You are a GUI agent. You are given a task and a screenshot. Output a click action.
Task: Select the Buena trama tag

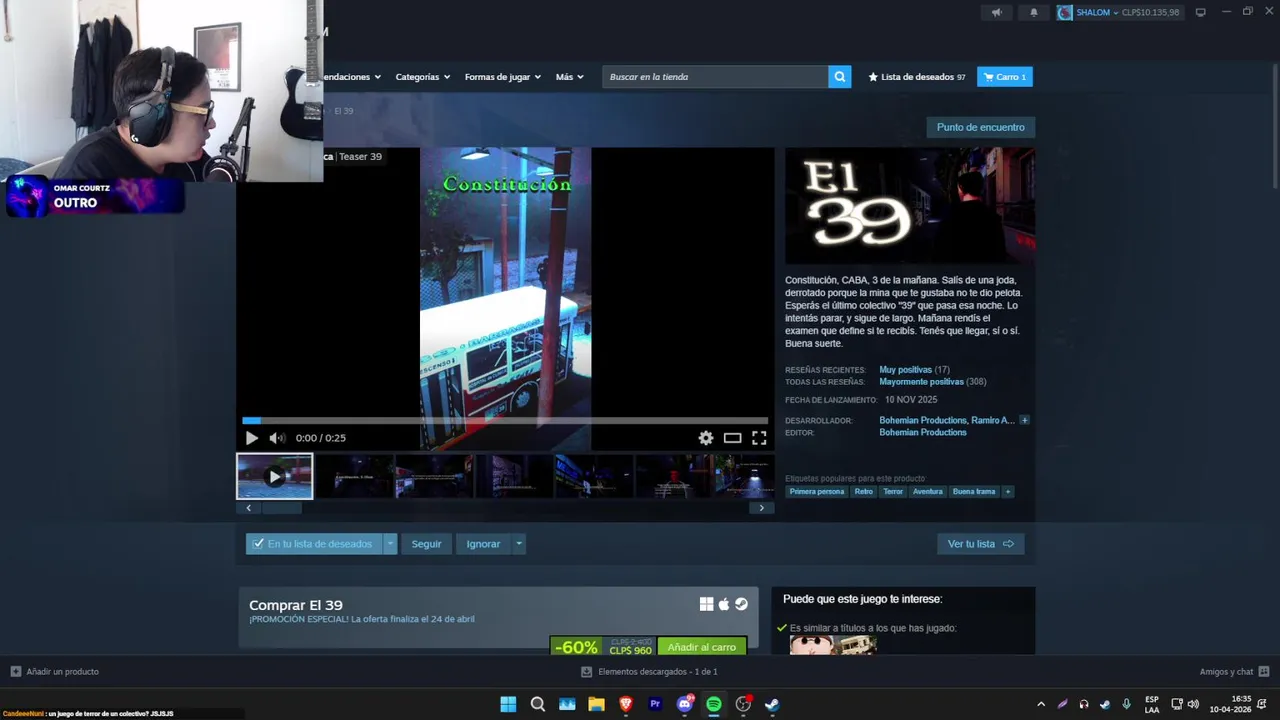[x=974, y=492]
